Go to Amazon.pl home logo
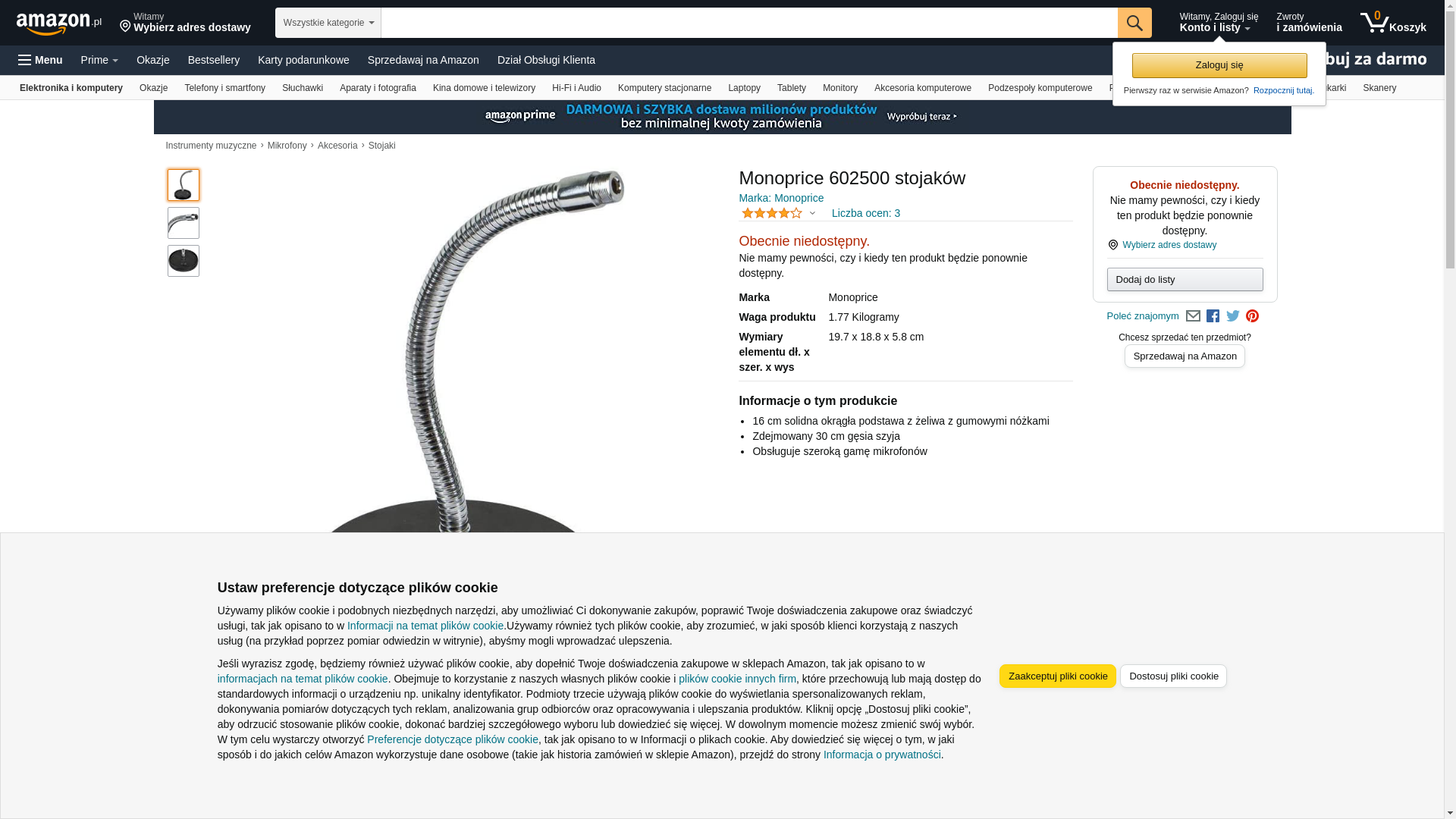This screenshot has width=1456, height=819. (x=58, y=24)
